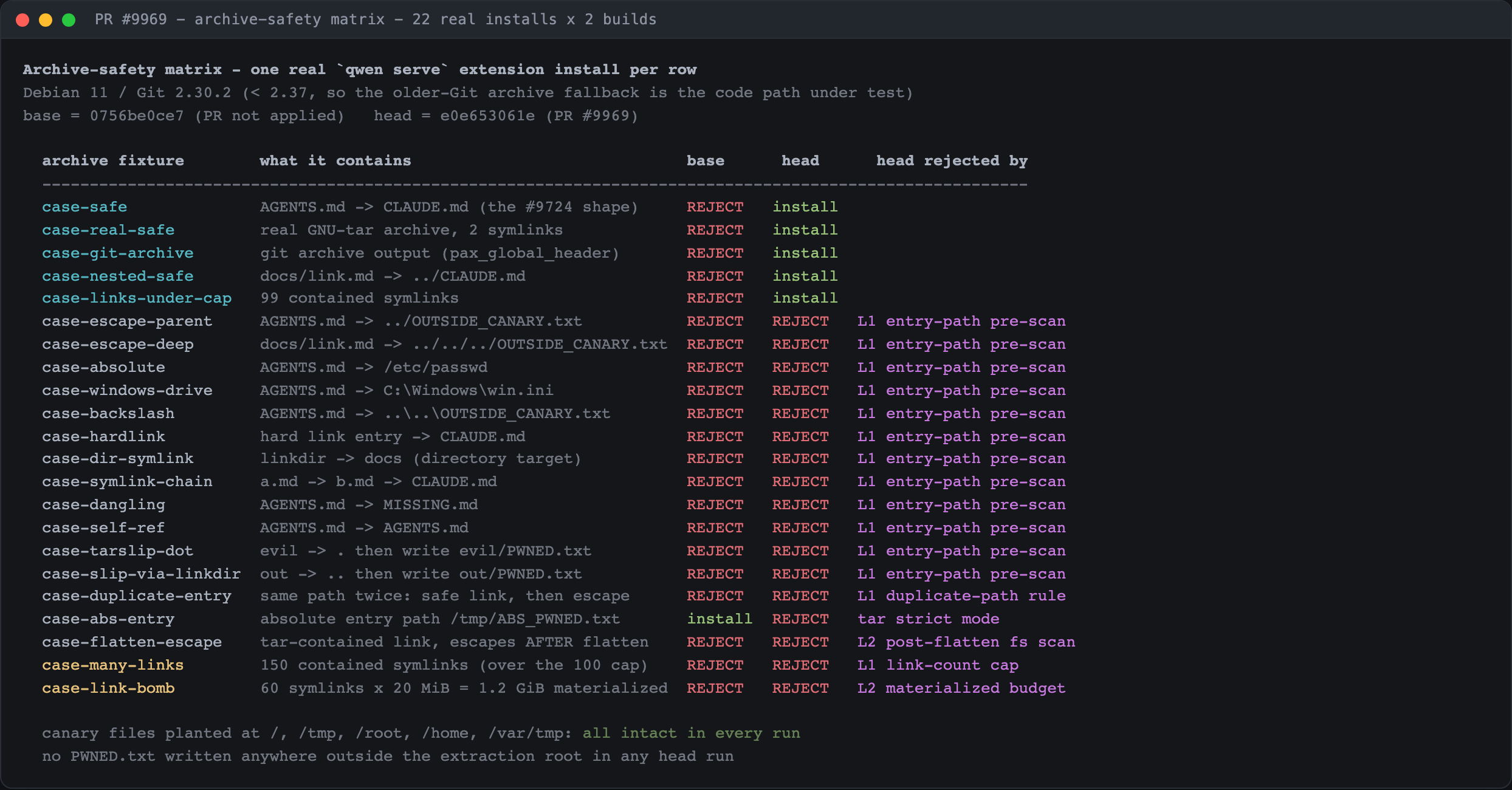Select the "case-backslash" fixture name
The image size is (1512, 790).
tap(108, 414)
